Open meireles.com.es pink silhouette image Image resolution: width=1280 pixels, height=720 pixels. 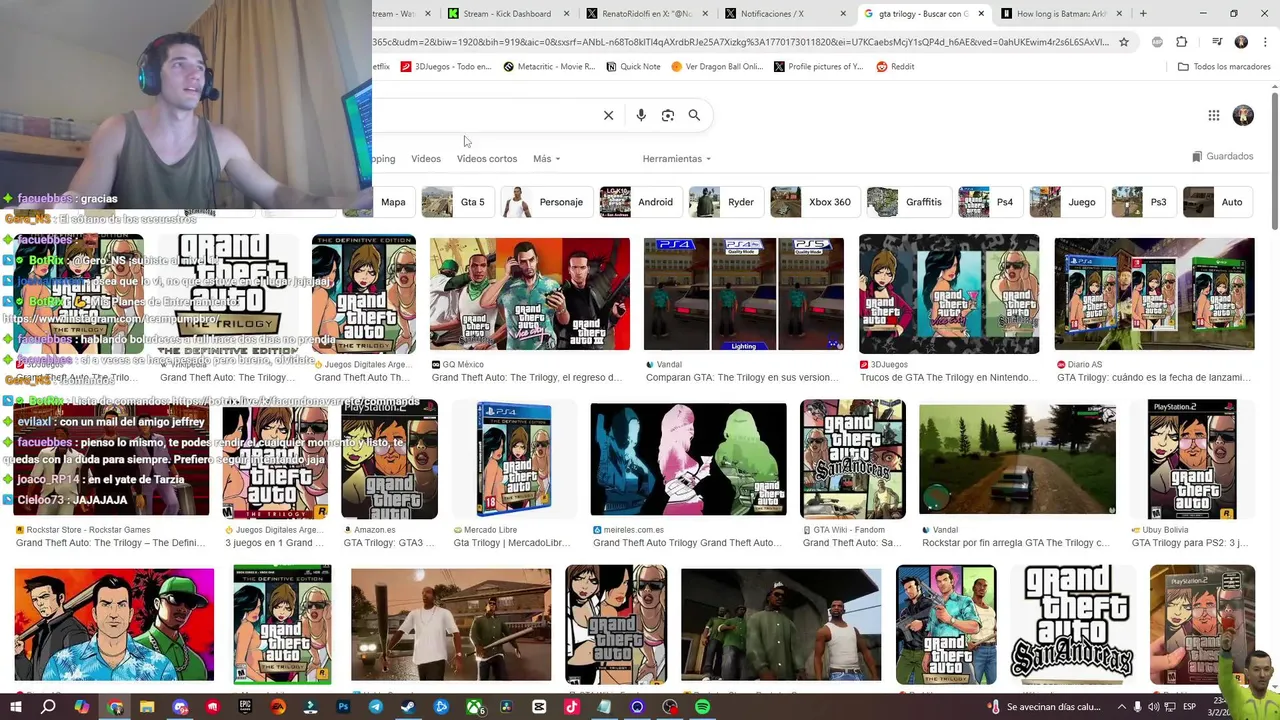pos(688,459)
